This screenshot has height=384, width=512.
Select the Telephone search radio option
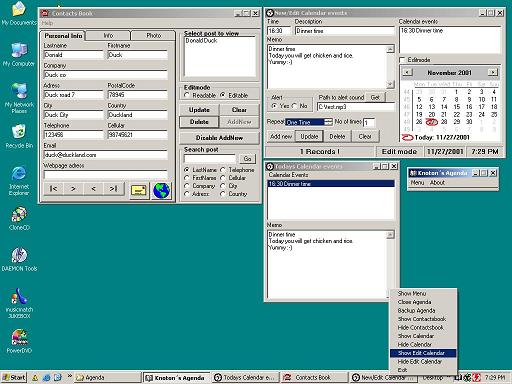click(223, 170)
